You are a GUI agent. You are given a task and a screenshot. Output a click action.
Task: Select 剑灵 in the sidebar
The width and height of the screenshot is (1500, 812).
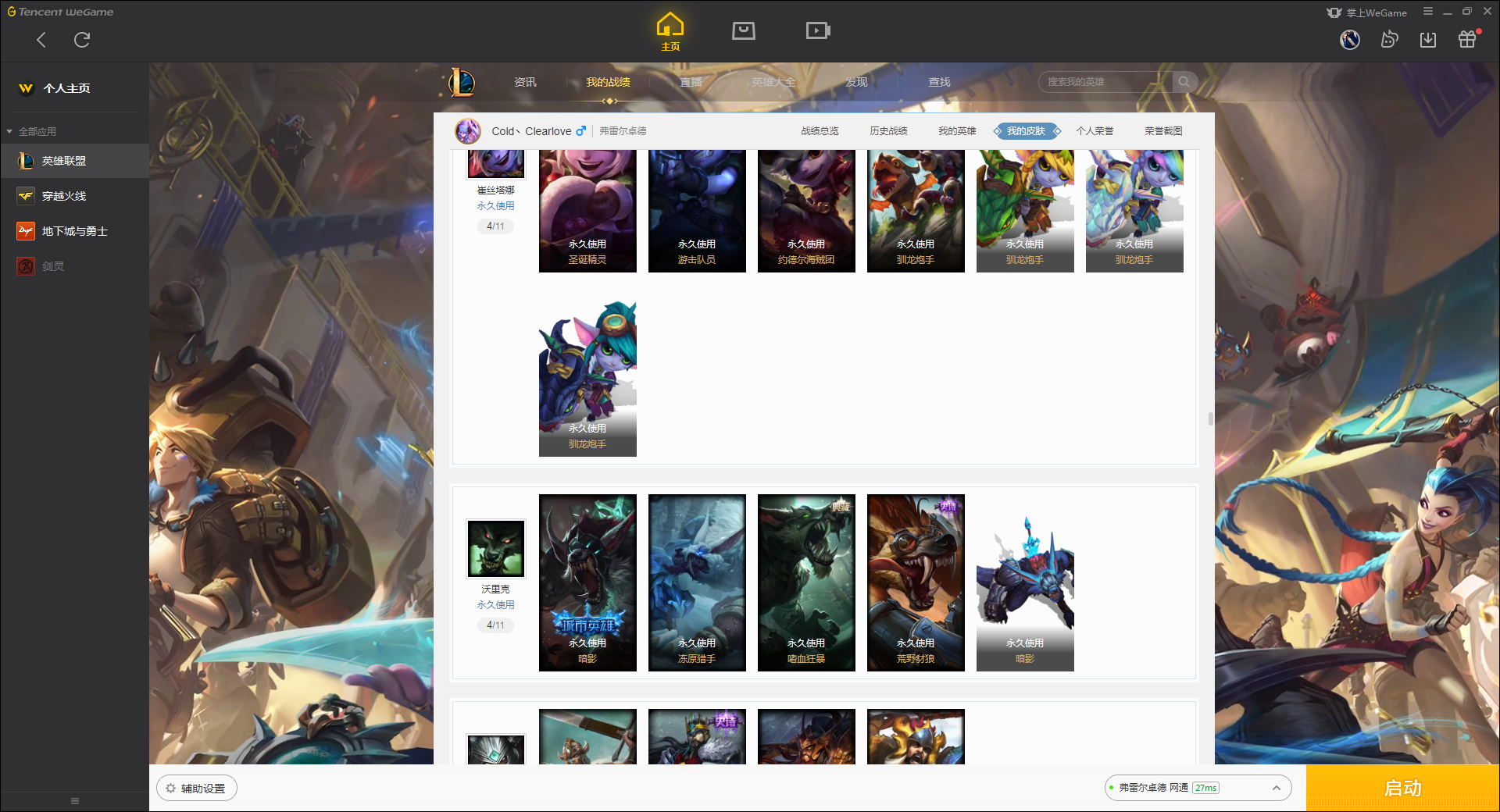pos(74,266)
